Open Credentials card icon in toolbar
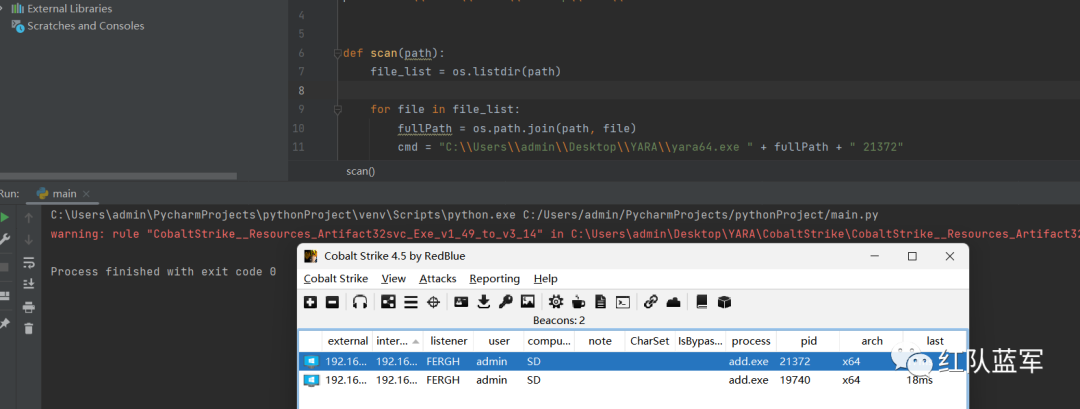The image size is (1080, 409). 461,302
